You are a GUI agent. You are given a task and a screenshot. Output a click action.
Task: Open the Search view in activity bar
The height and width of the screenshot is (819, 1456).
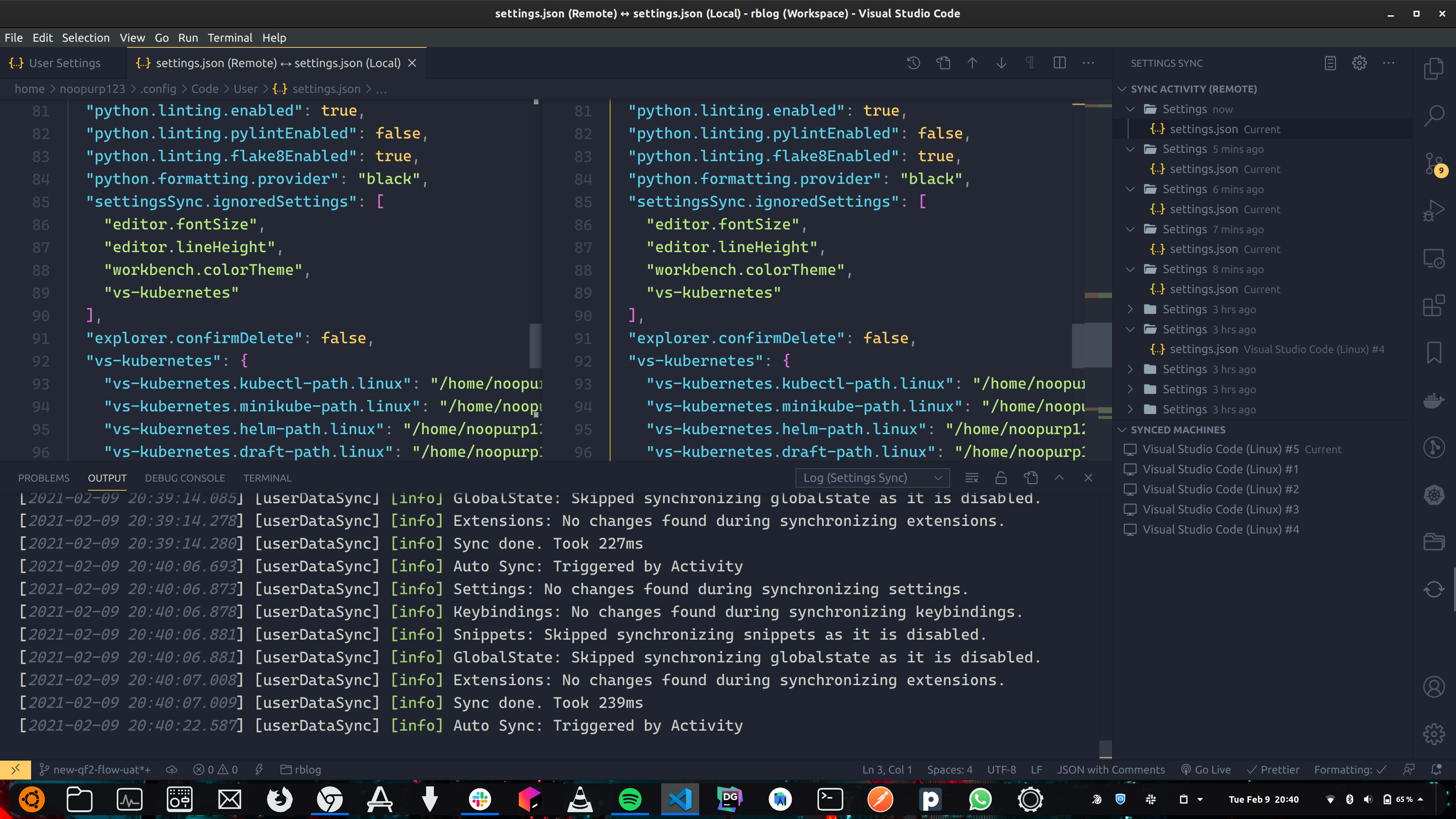(1433, 116)
